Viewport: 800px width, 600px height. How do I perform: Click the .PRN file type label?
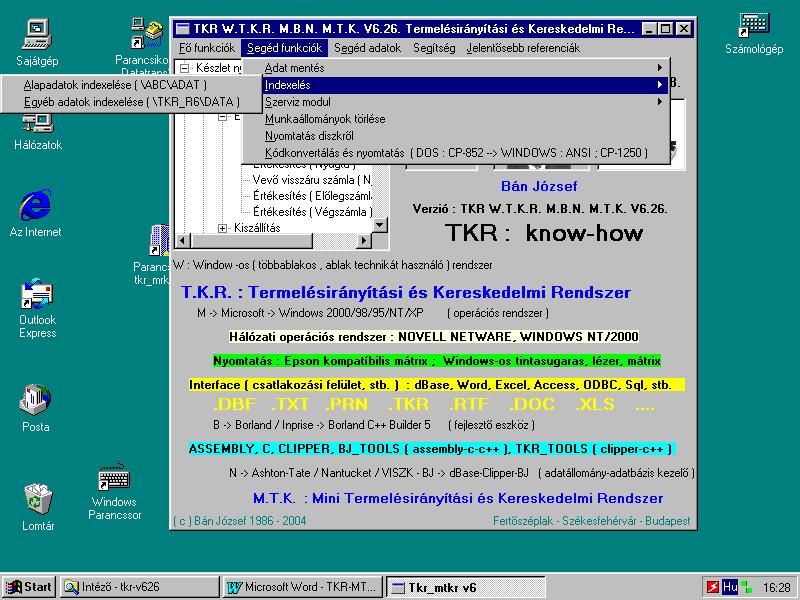[346, 404]
